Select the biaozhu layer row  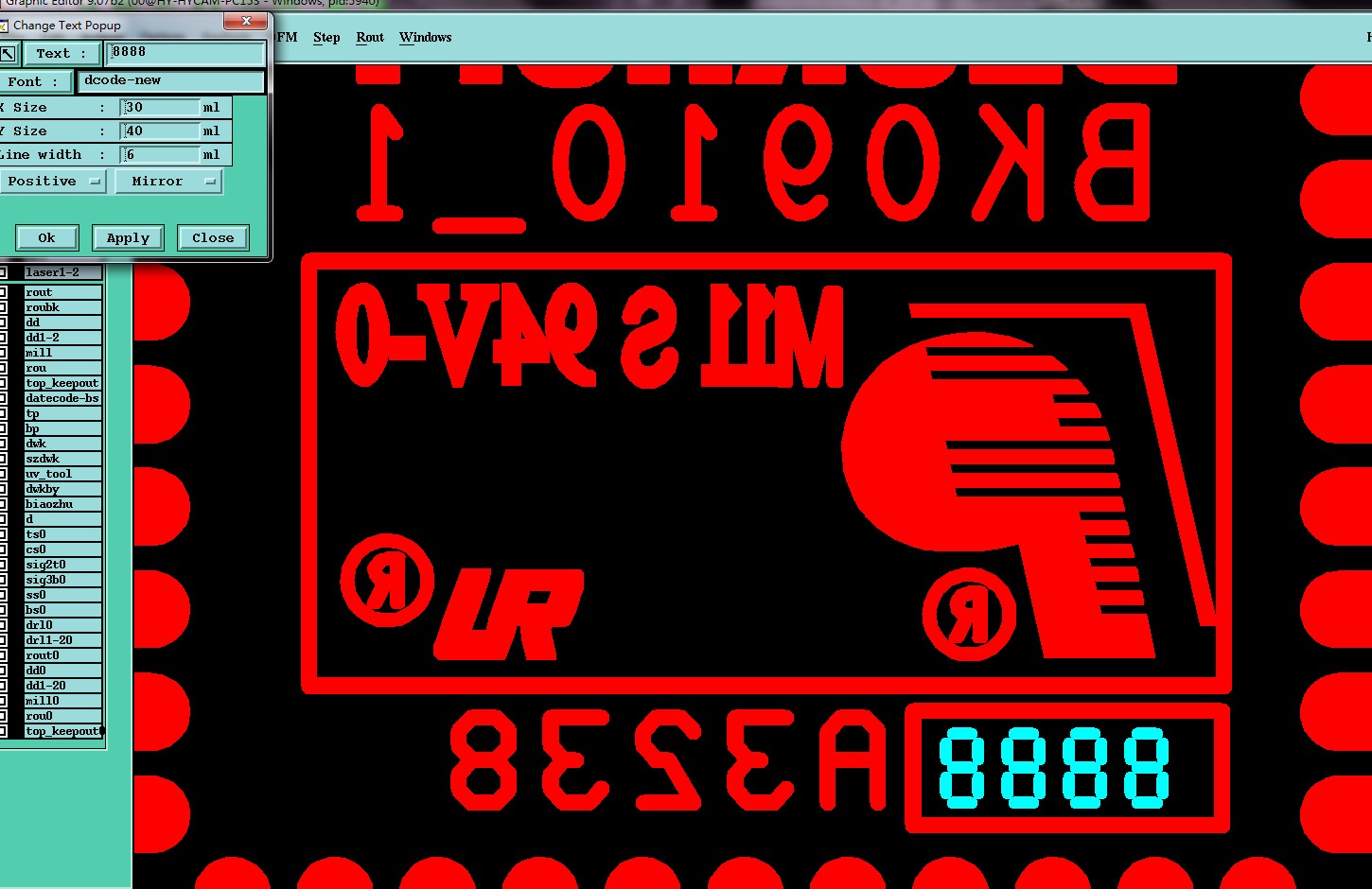pyautogui.click(x=62, y=504)
